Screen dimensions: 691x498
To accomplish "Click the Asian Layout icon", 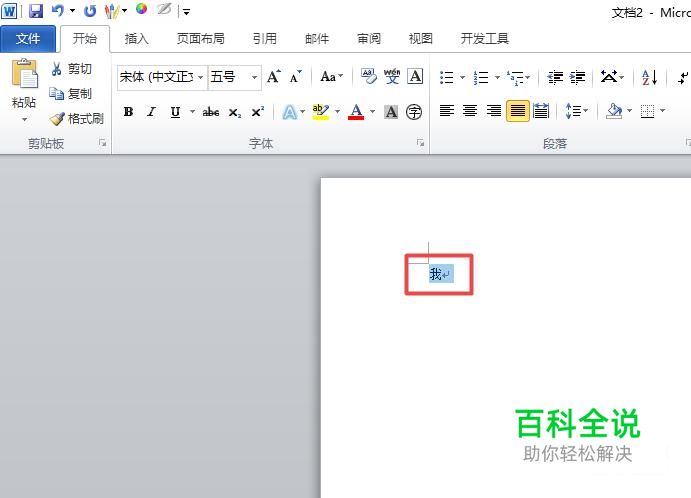I will 609,77.
